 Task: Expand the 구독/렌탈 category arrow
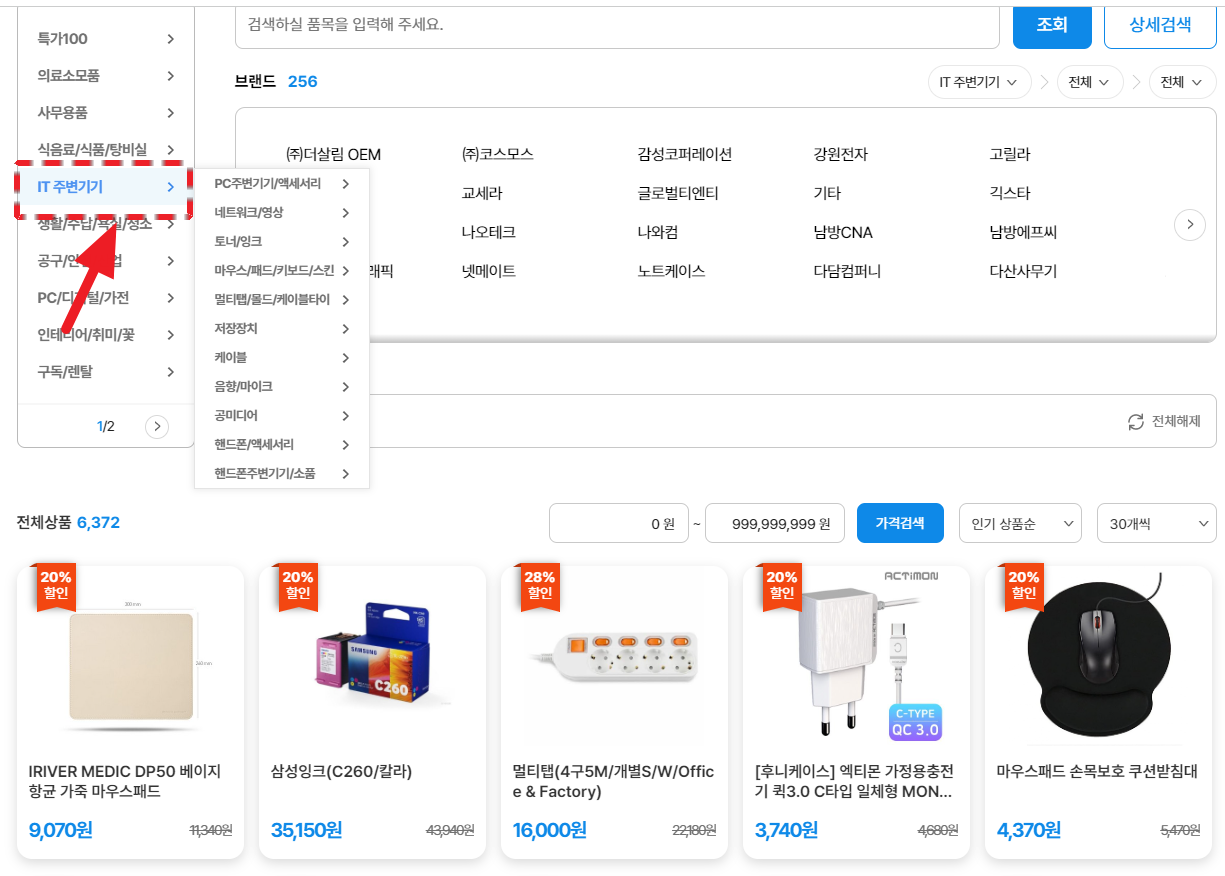(171, 372)
